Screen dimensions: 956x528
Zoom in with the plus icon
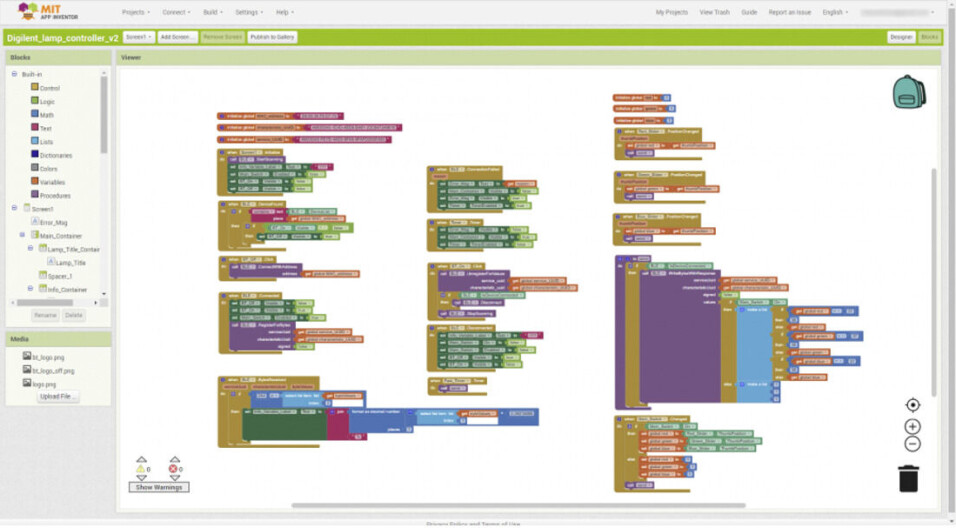913,427
